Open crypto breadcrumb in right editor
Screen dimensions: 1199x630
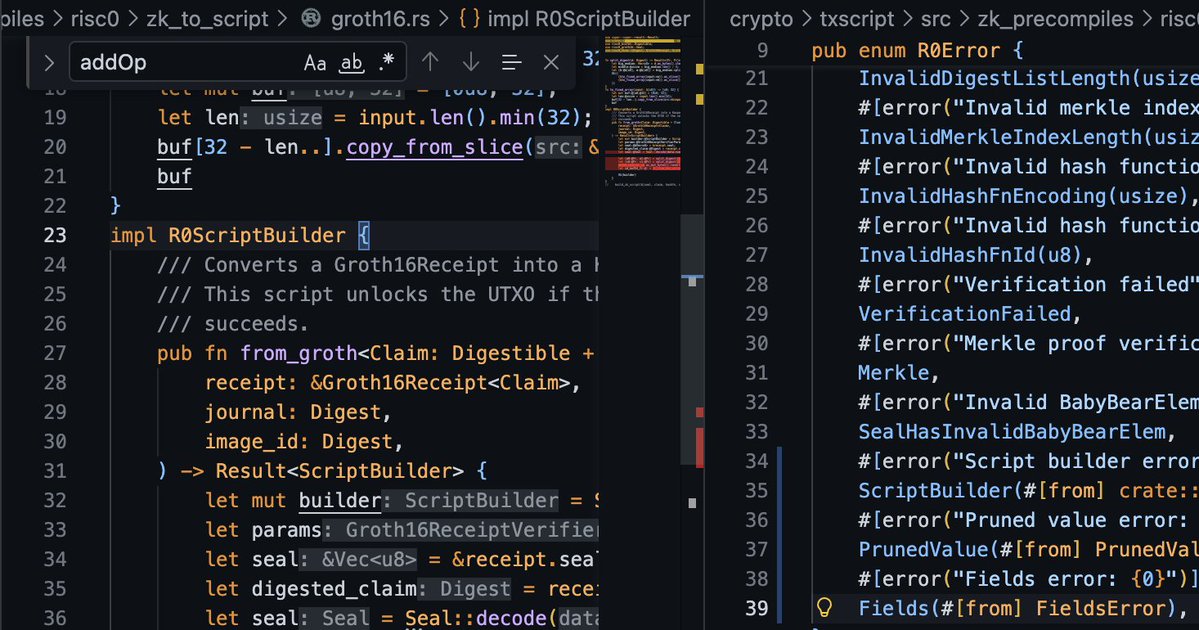pyautogui.click(x=761, y=18)
